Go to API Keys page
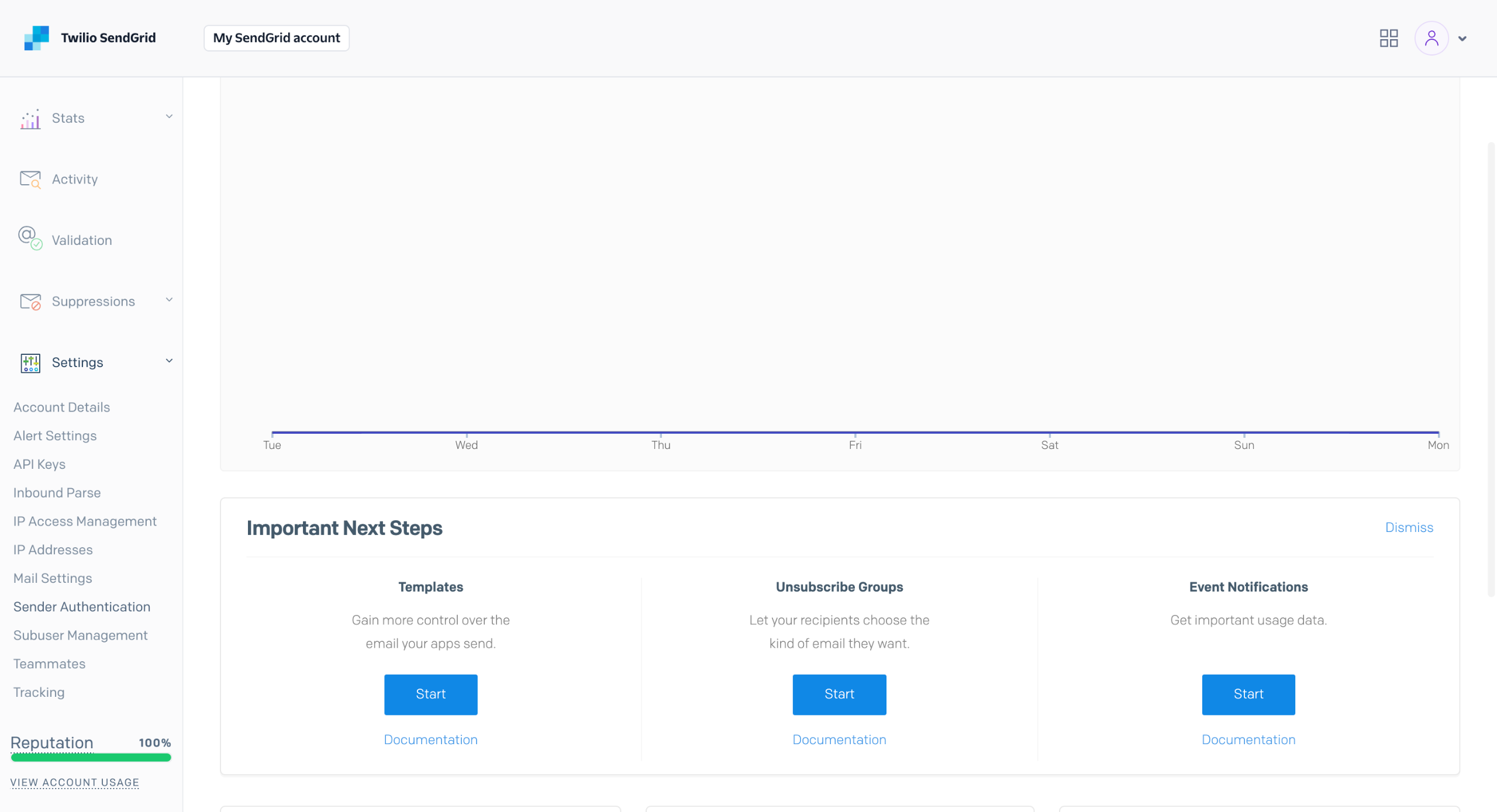The width and height of the screenshot is (1497, 812). point(39,464)
